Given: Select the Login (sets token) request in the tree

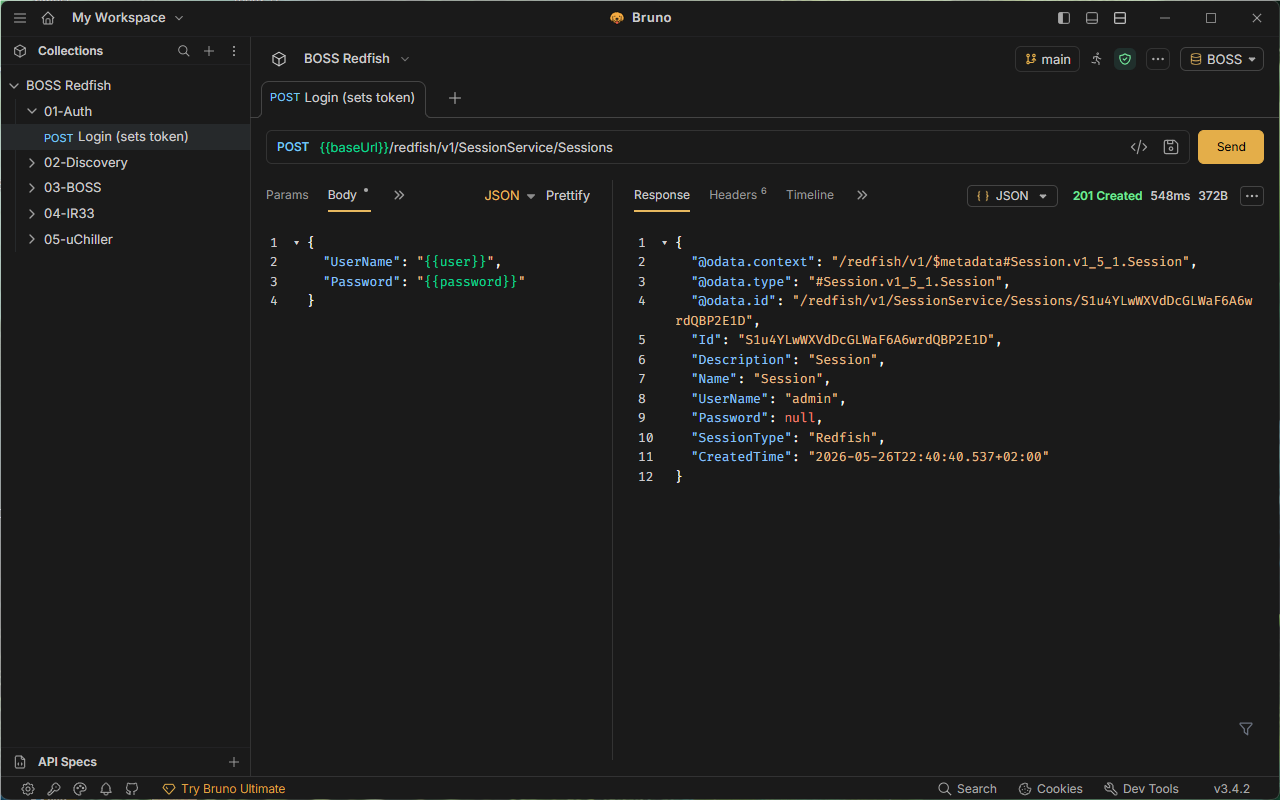Looking at the screenshot, I should [x=125, y=137].
